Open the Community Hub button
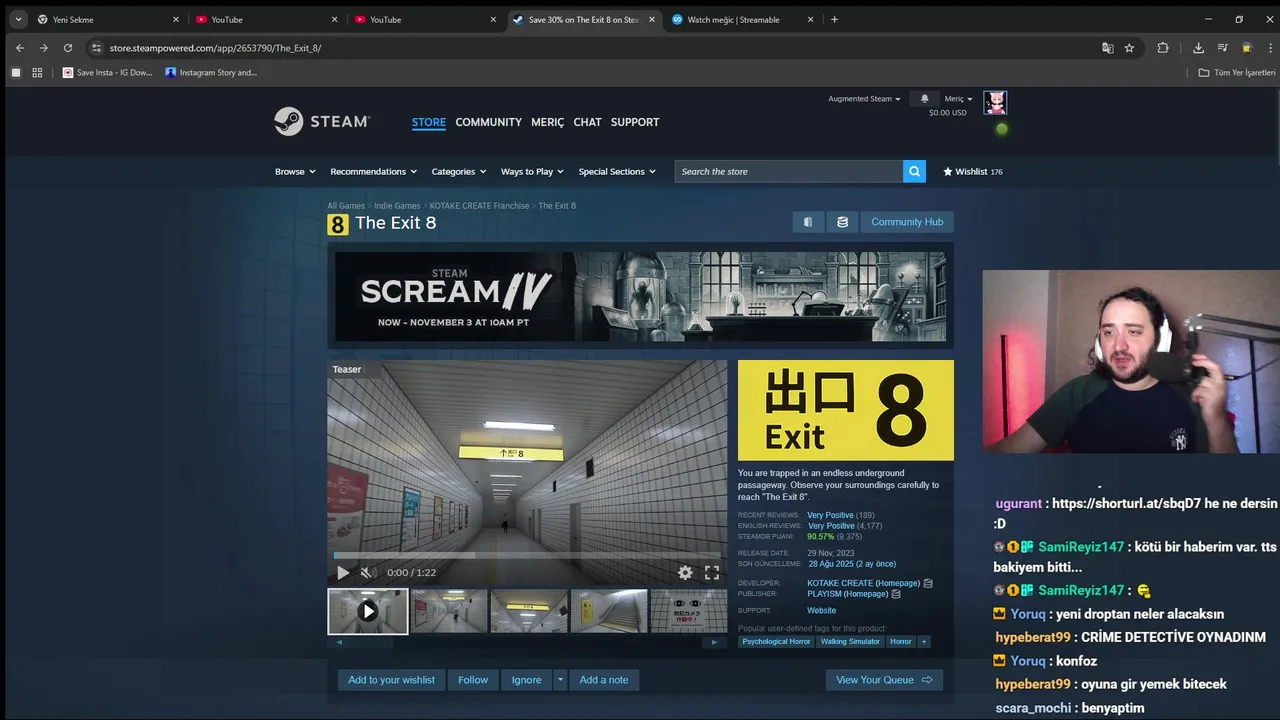The width and height of the screenshot is (1280, 720). (x=907, y=222)
